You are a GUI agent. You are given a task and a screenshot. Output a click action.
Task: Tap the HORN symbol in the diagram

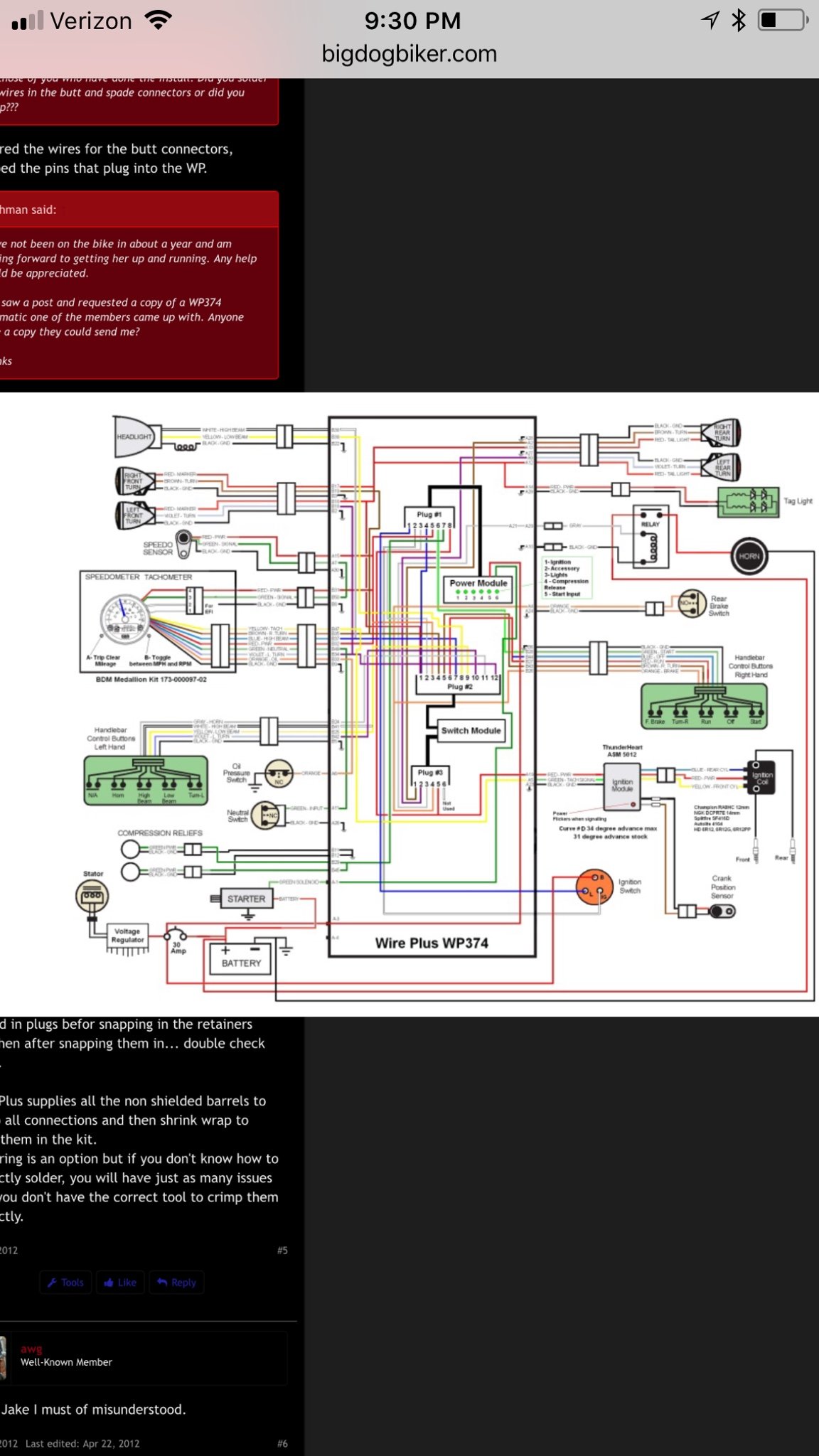[749, 556]
